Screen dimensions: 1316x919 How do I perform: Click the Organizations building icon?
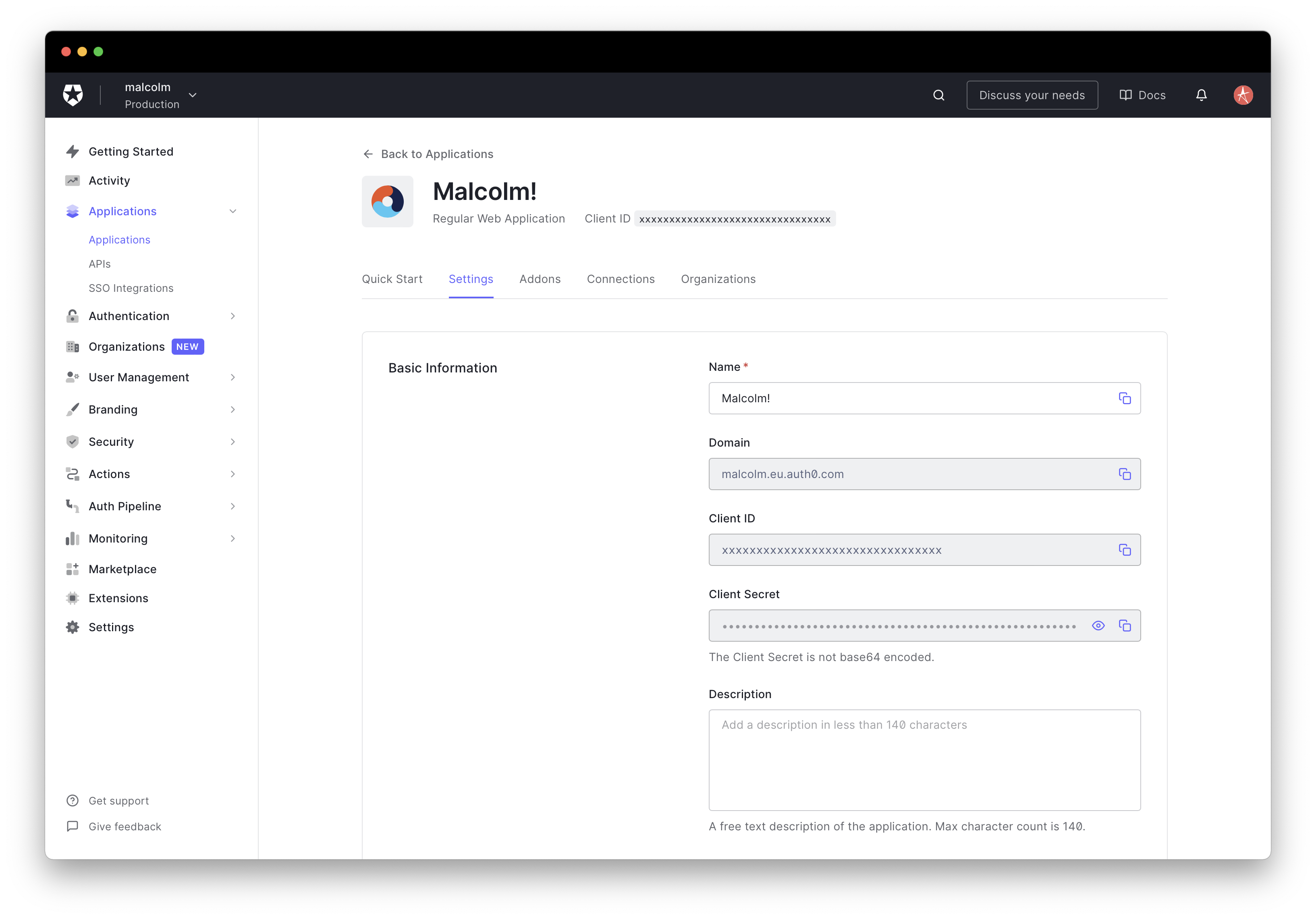tap(72, 347)
